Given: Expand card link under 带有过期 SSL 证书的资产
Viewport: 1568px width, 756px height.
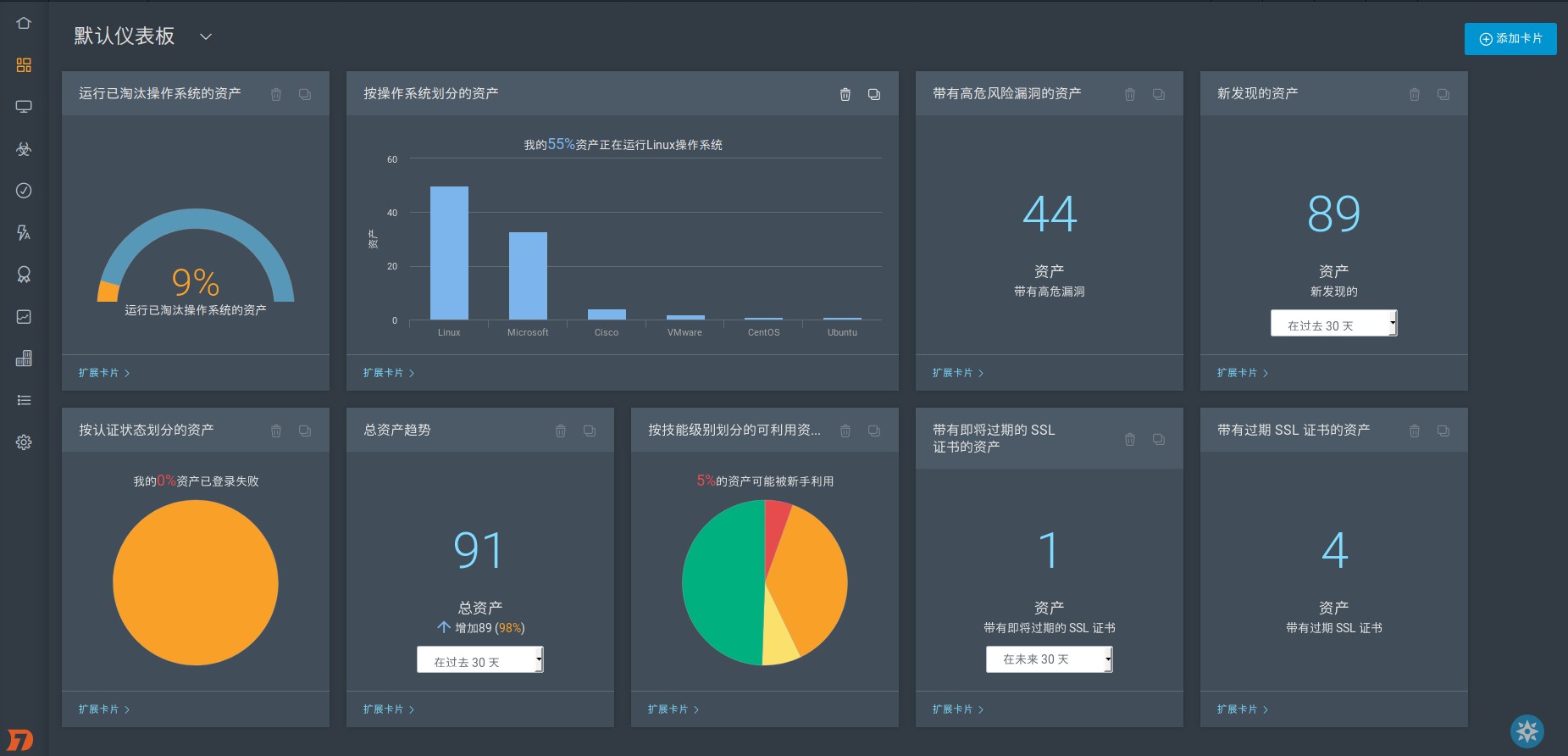Looking at the screenshot, I should point(1243,709).
